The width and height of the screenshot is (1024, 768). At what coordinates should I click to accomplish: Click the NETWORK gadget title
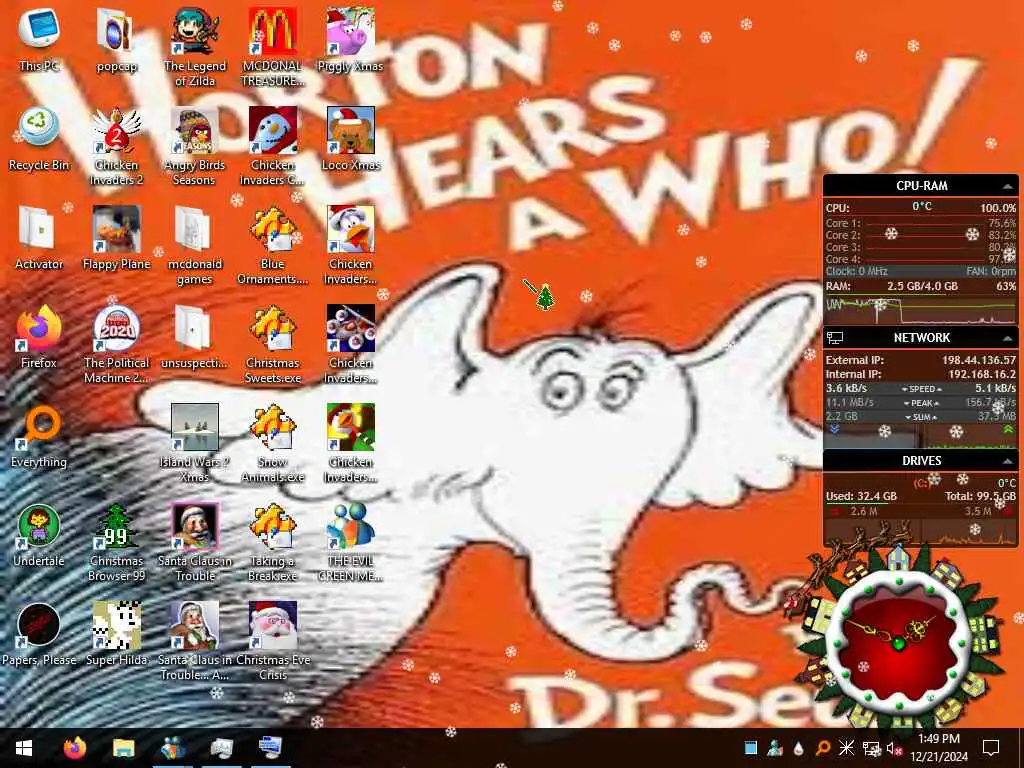[921, 338]
